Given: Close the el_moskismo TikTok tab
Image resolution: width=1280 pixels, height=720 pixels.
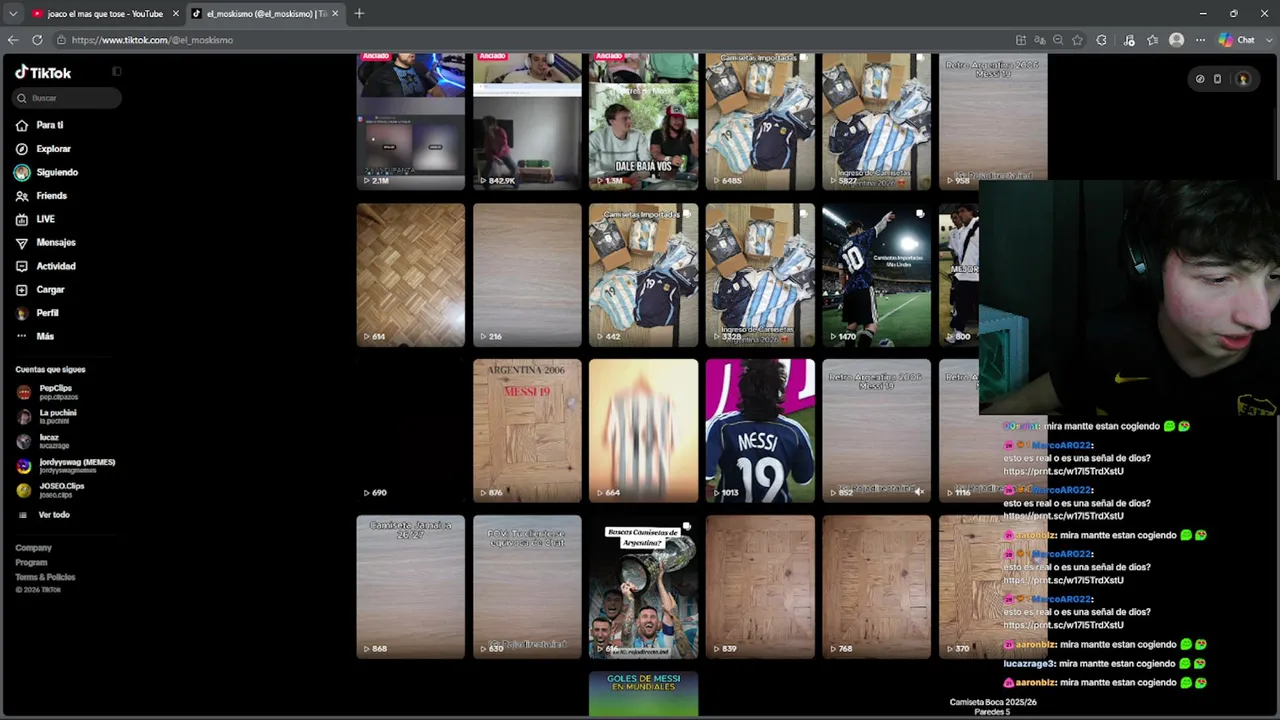Looking at the screenshot, I should click(335, 14).
